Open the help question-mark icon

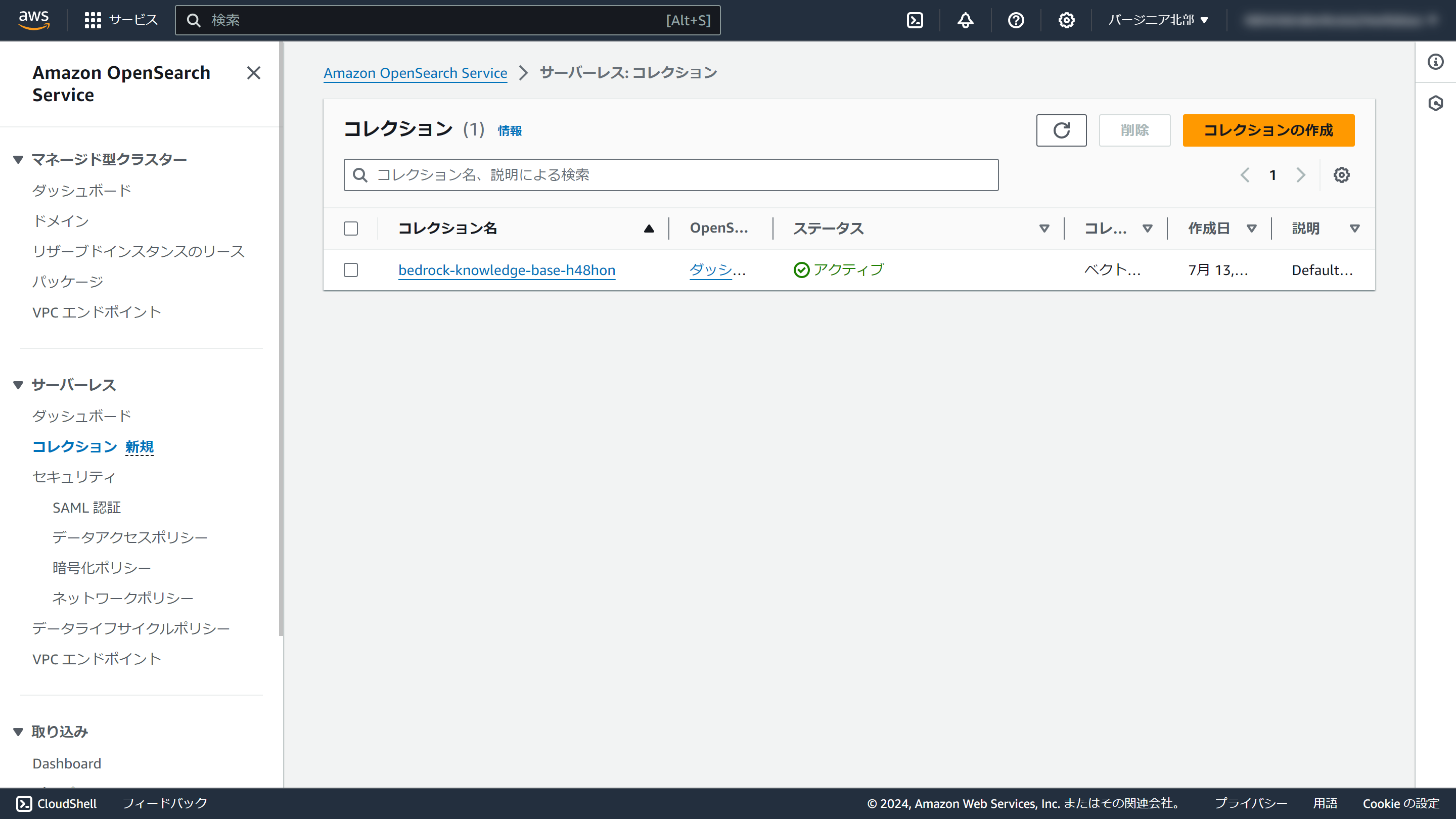click(x=1016, y=20)
